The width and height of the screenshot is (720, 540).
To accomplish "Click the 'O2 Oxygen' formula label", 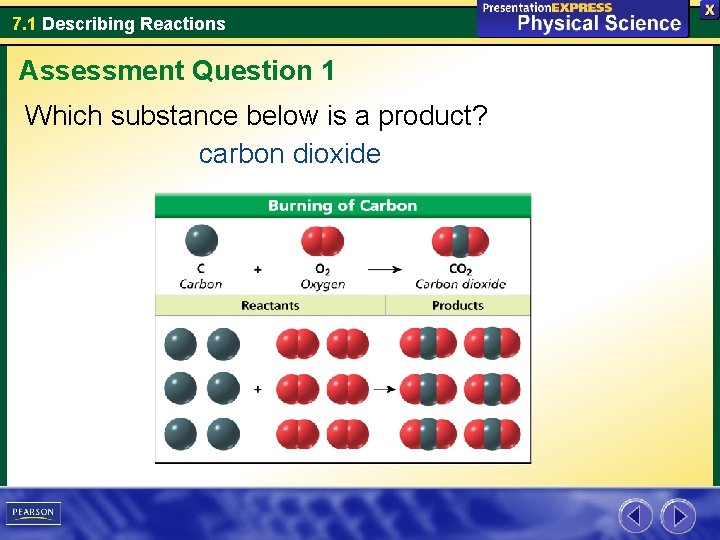I will point(322,276).
